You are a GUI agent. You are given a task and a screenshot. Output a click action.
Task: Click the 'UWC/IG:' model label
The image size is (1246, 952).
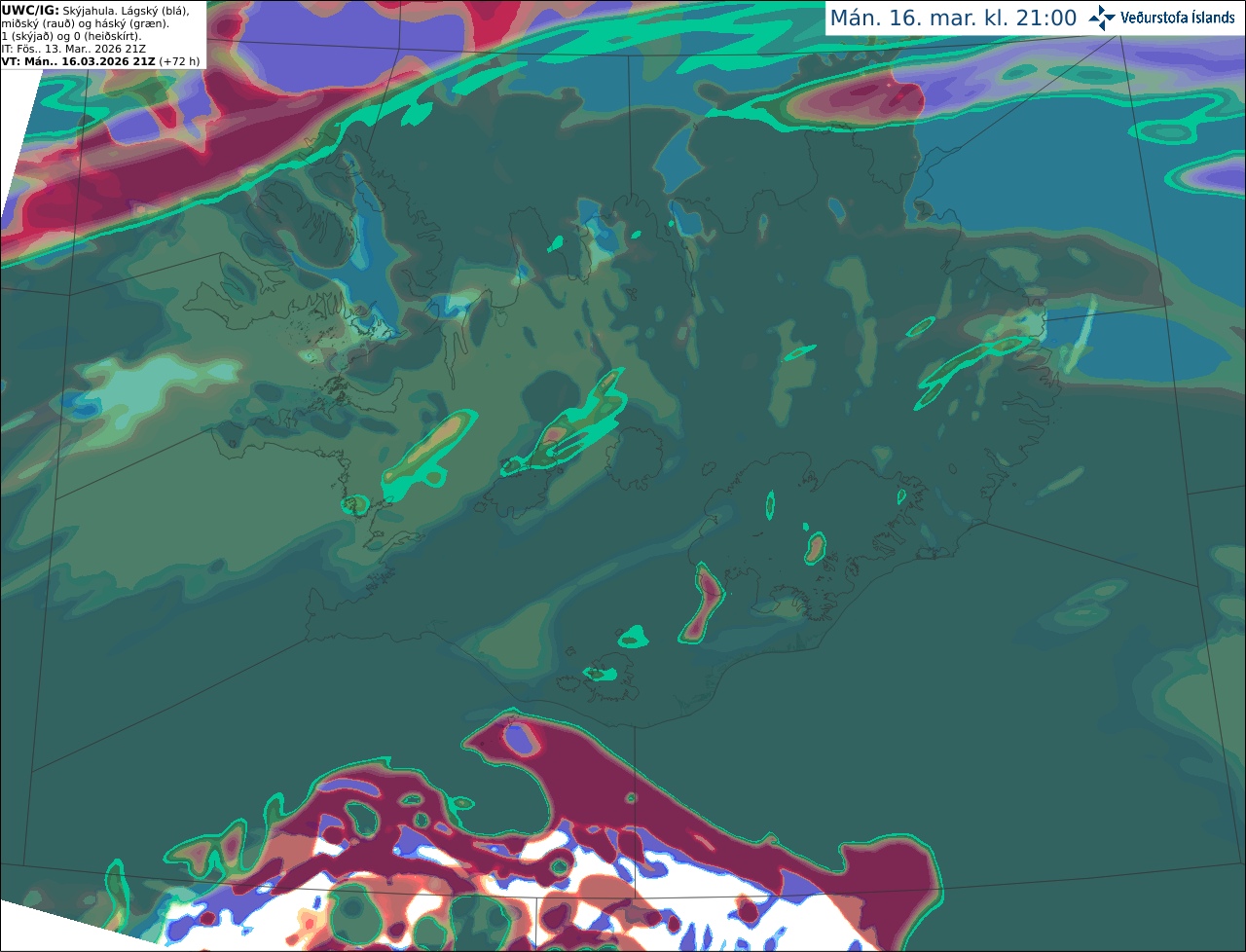(30, 10)
